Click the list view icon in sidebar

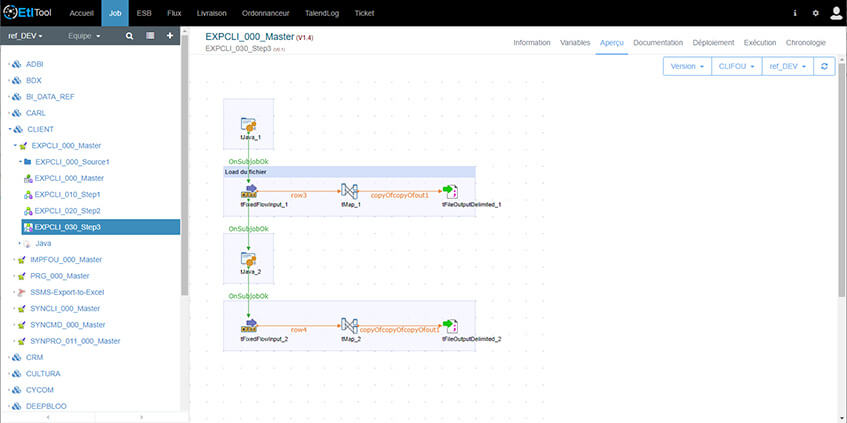(x=150, y=35)
